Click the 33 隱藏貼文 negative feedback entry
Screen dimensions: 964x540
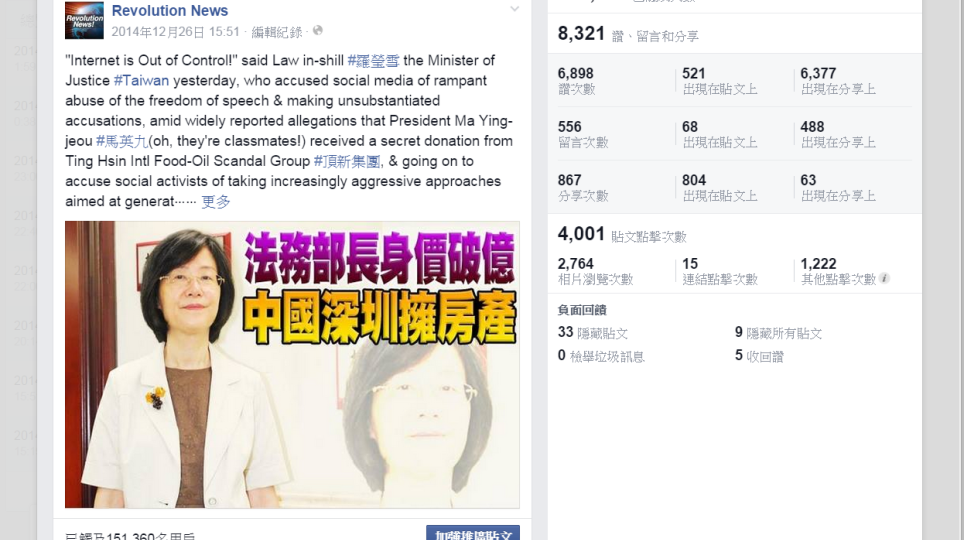point(593,333)
